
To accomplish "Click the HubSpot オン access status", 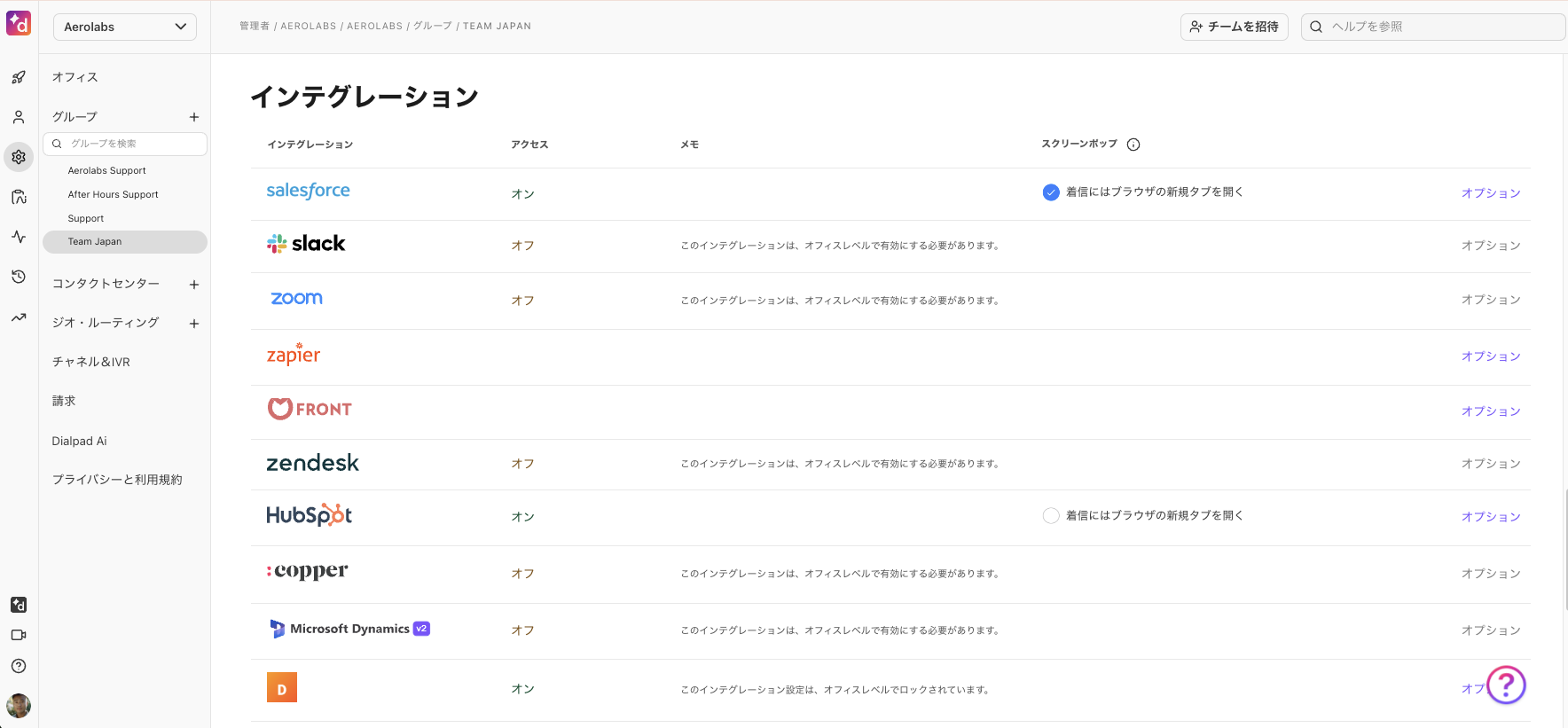I will tap(522, 517).
